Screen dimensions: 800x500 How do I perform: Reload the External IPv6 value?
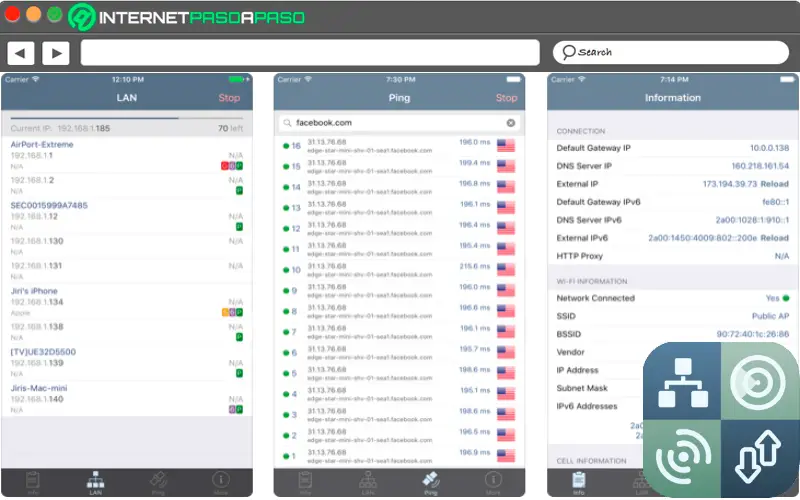774,238
